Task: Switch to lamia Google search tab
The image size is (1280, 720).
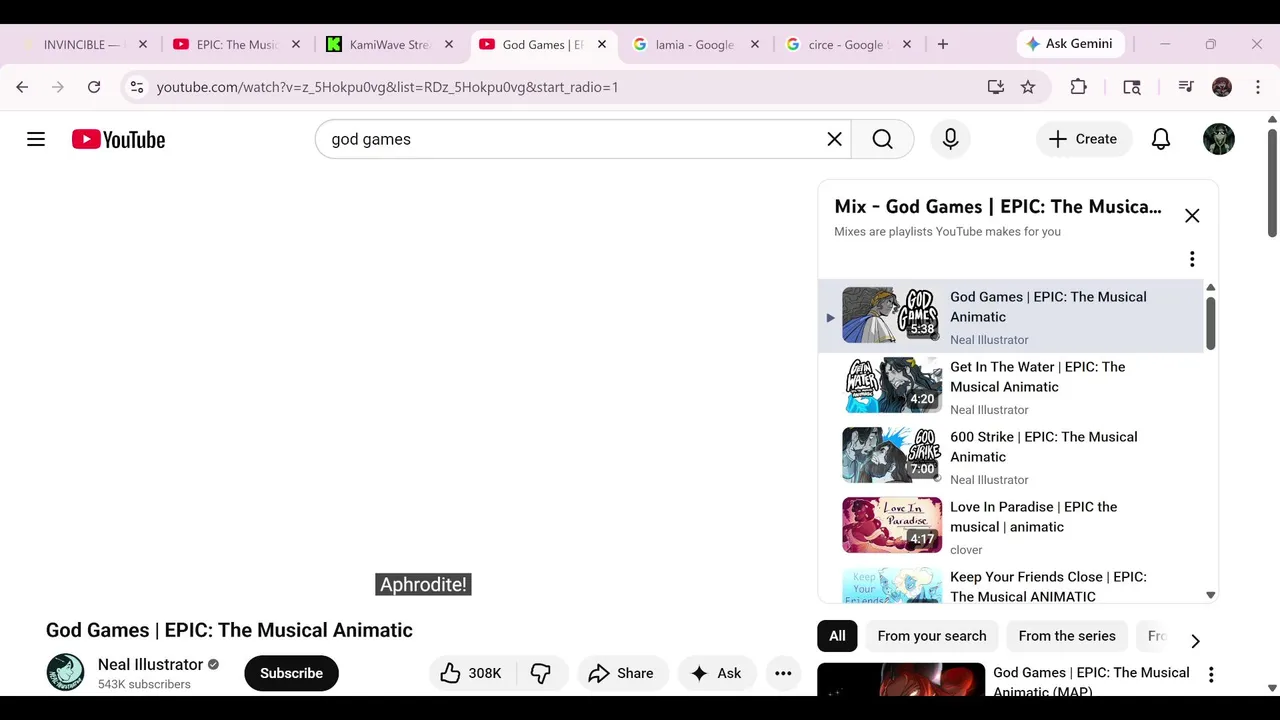Action: (x=694, y=44)
